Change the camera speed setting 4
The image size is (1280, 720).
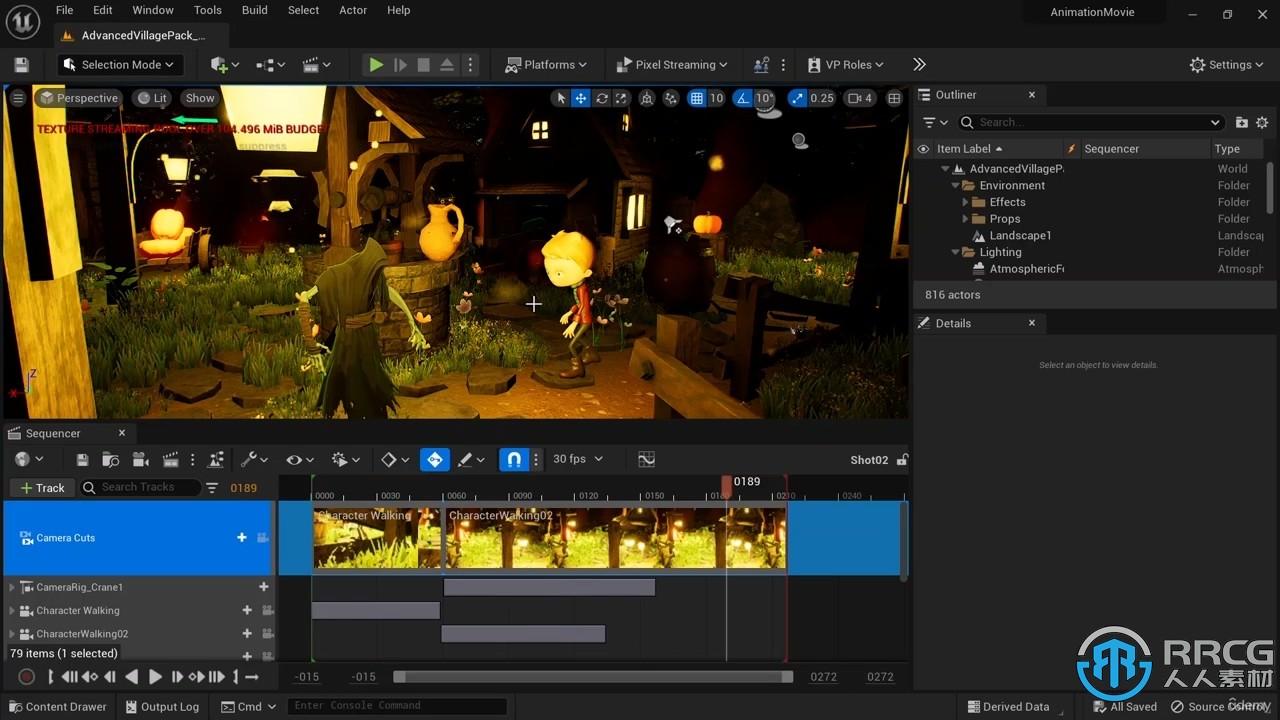click(860, 98)
